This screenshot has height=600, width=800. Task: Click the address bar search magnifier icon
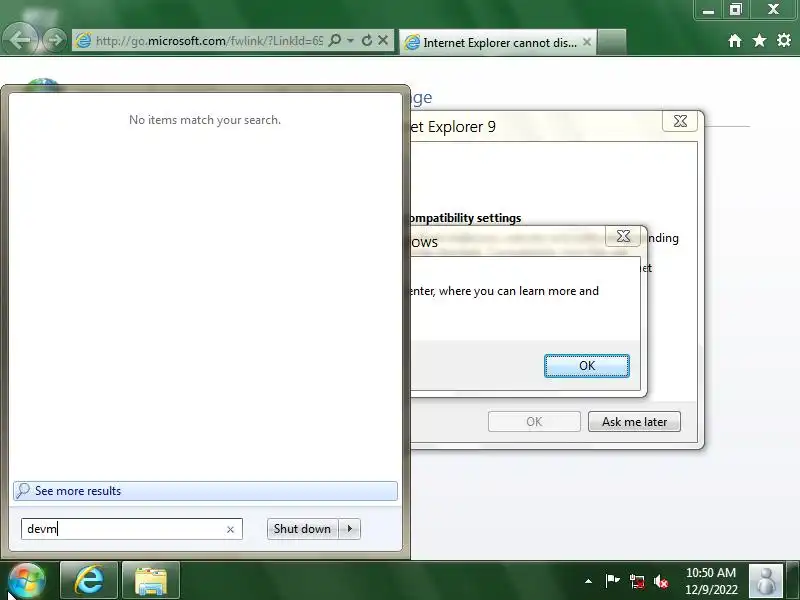(x=335, y=40)
